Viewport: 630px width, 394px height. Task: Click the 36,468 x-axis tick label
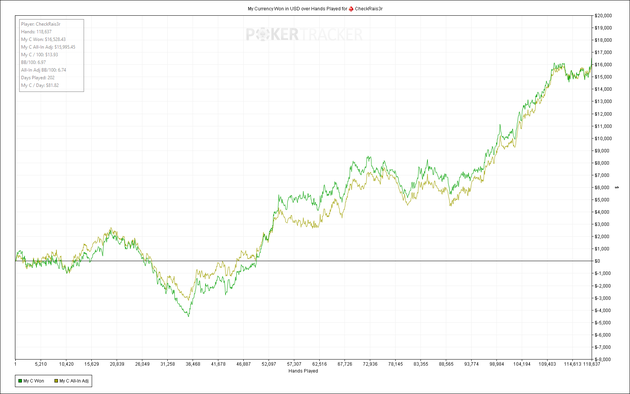pyautogui.click(x=193, y=364)
